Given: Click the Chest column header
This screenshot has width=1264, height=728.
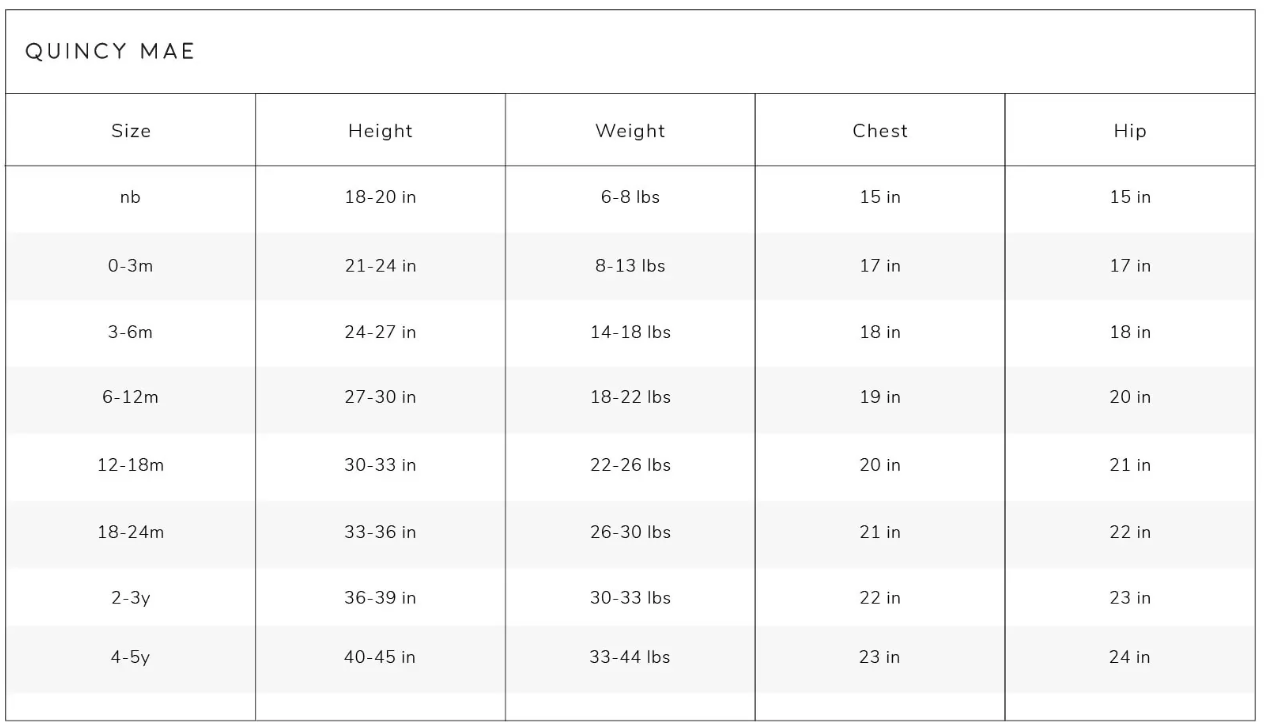Looking at the screenshot, I should pos(880,131).
